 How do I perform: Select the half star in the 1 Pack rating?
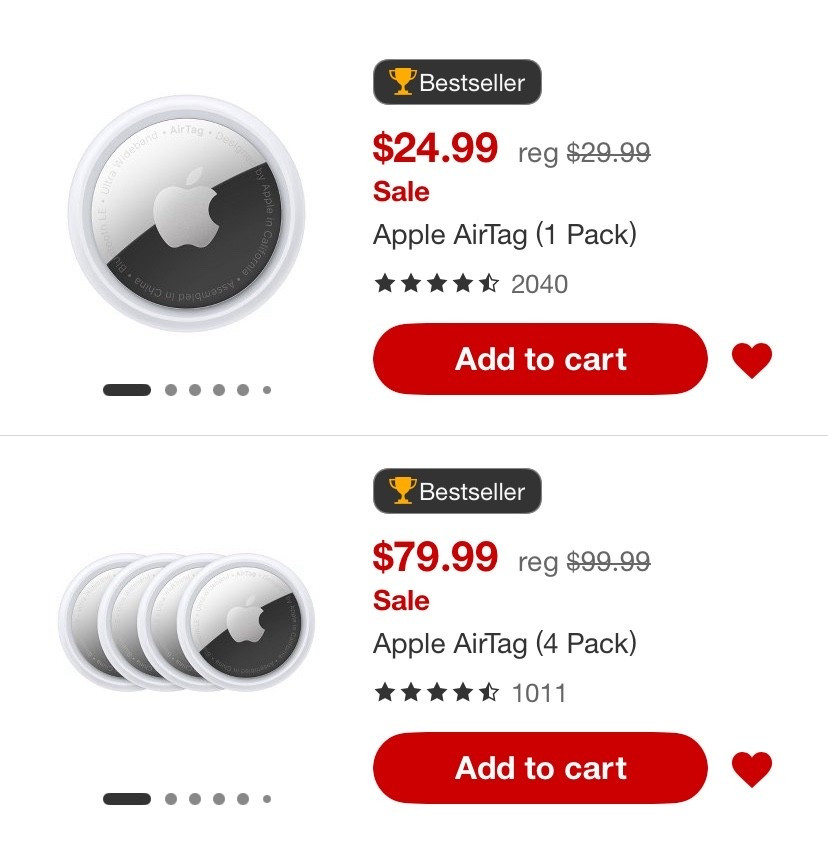(487, 283)
